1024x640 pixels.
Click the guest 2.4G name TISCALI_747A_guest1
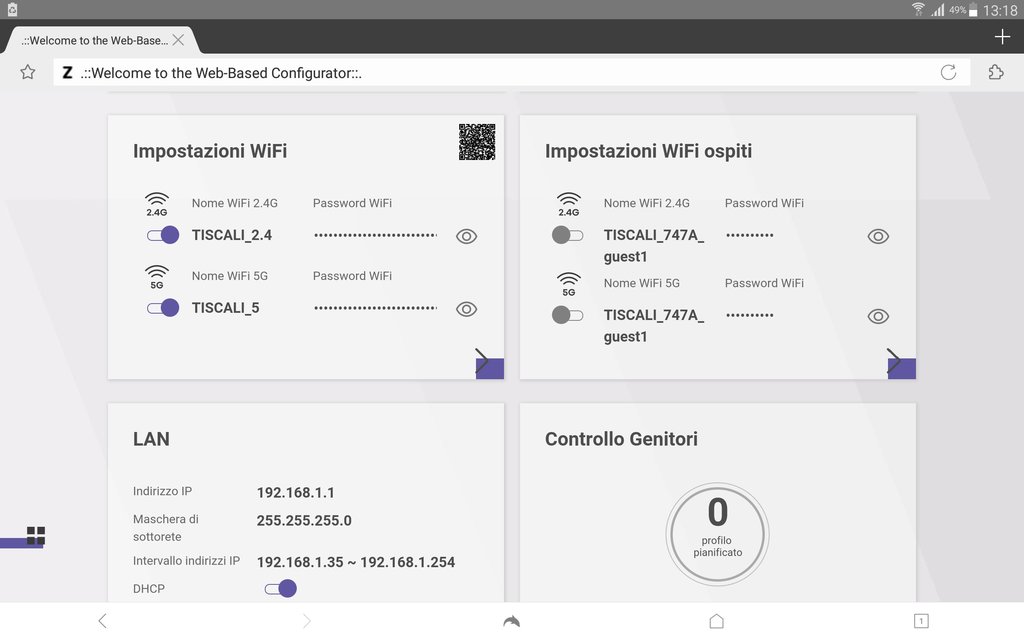click(x=654, y=246)
